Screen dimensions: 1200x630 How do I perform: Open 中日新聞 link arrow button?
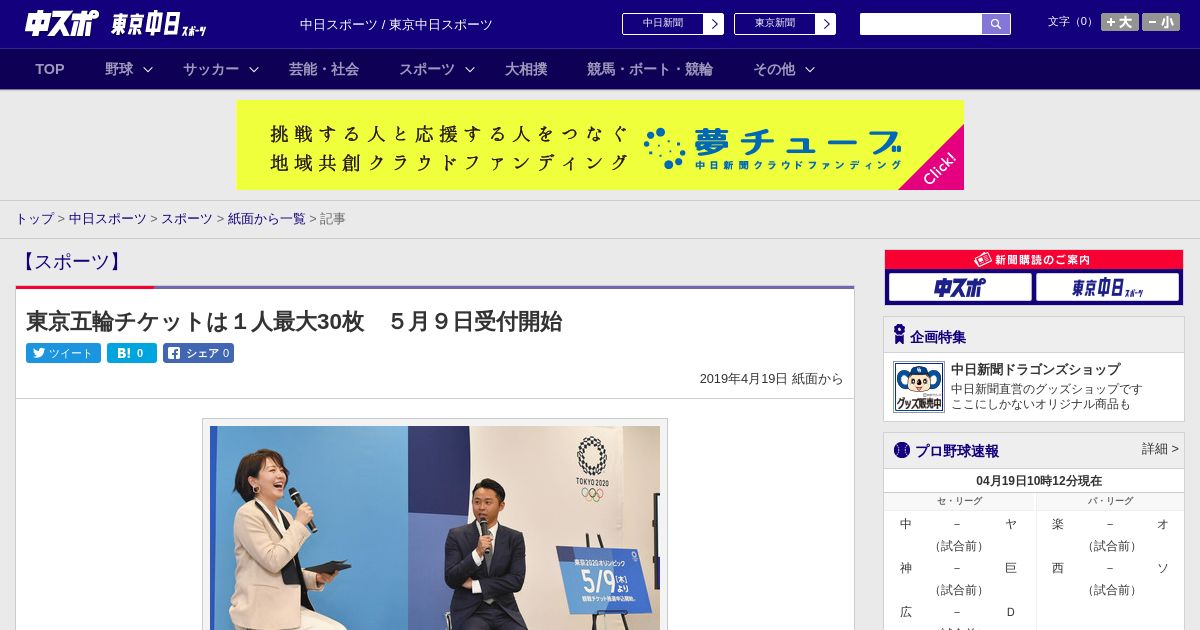click(714, 24)
